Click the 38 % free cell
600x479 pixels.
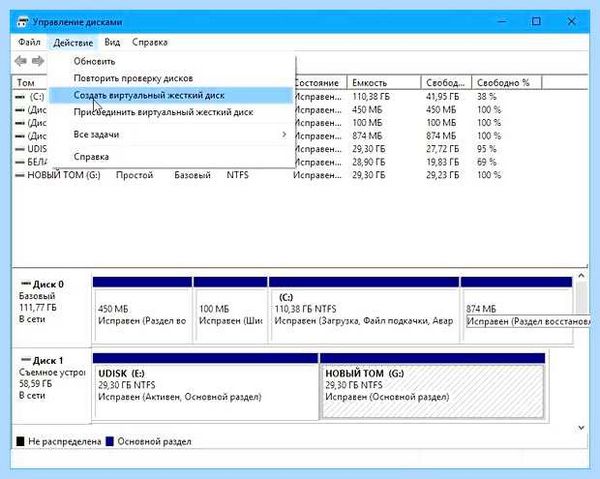tap(486, 97)
